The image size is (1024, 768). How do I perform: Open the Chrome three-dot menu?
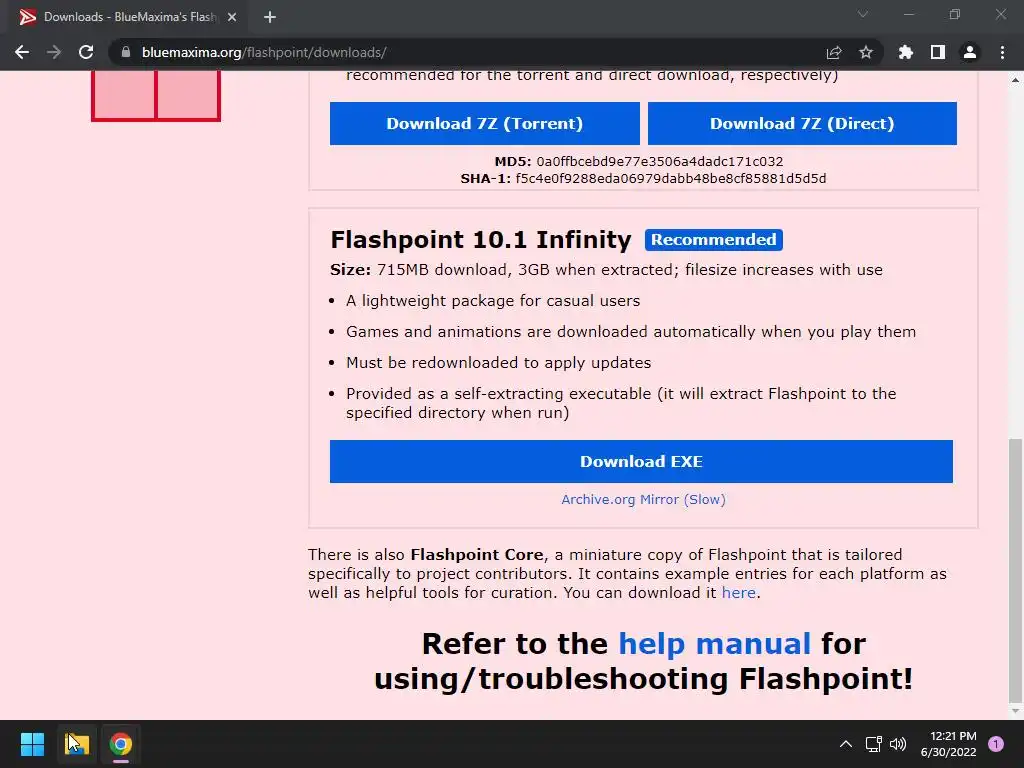pyautogui.click(x=1002, y=52)
